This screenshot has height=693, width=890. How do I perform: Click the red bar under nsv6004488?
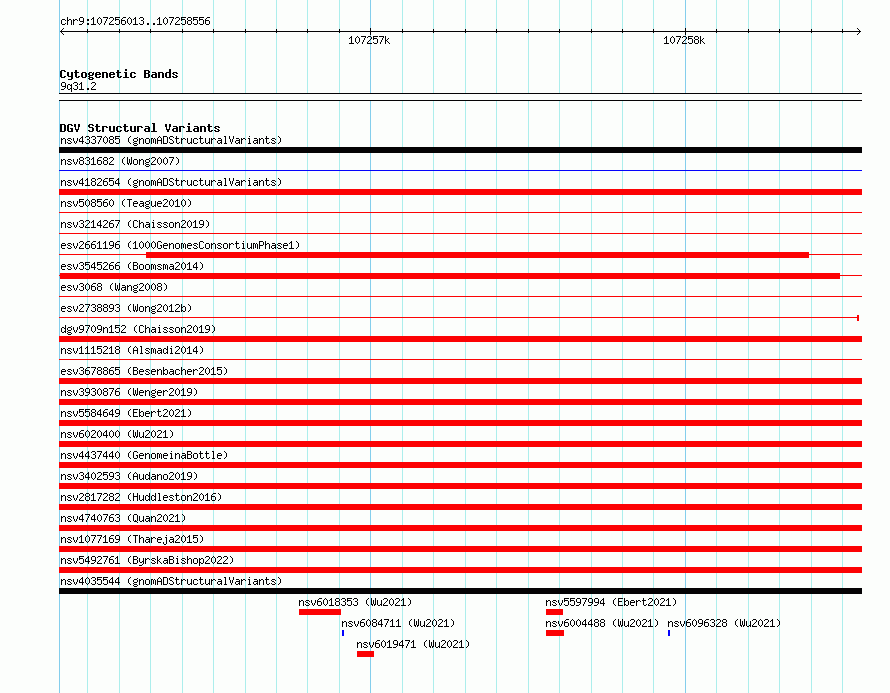pyautogui.click(x=555, y=633)
